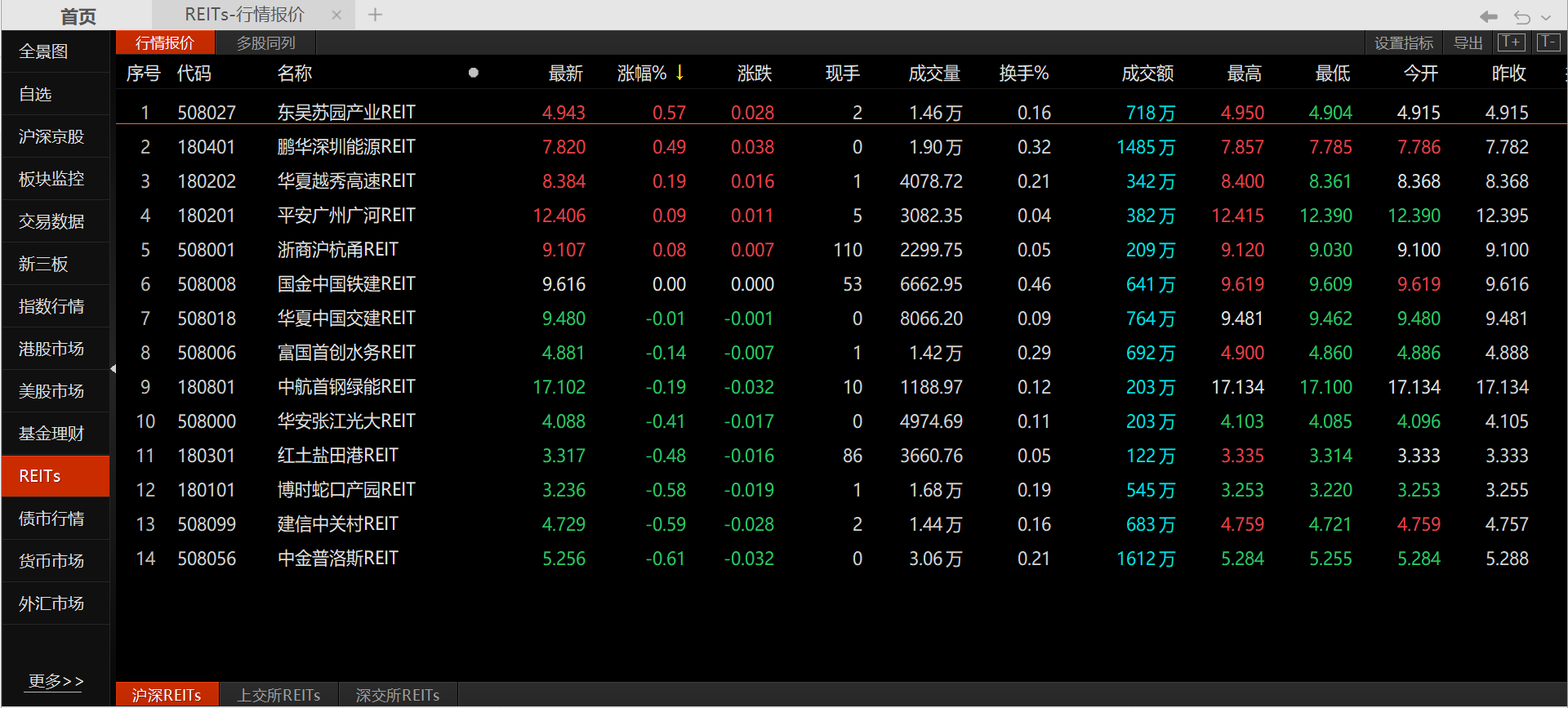Open 货币市场 in the sidebar
The width and height of the screenshot is (1568, 708).
(x=56, y=561)
